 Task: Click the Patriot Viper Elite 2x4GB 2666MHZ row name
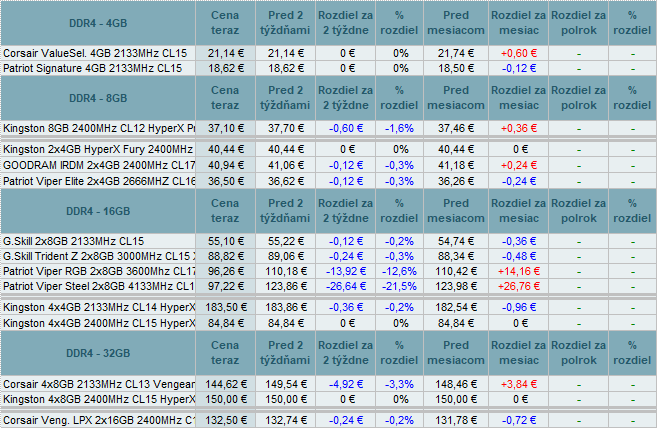(99, 181)
